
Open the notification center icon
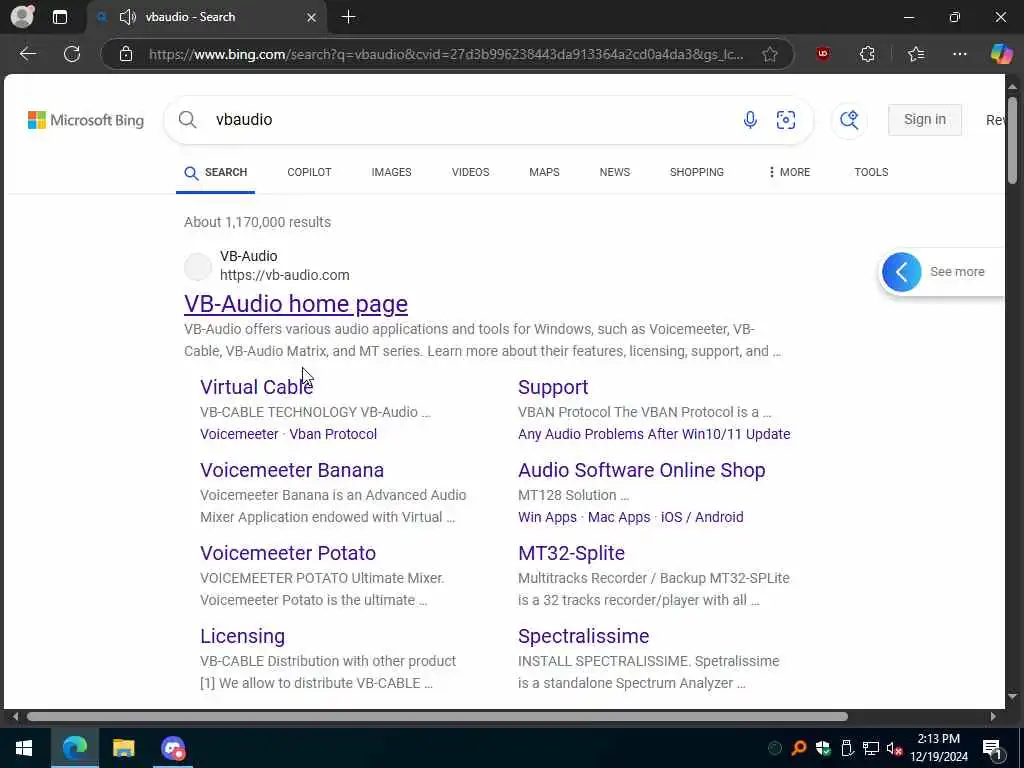(993, 748)
